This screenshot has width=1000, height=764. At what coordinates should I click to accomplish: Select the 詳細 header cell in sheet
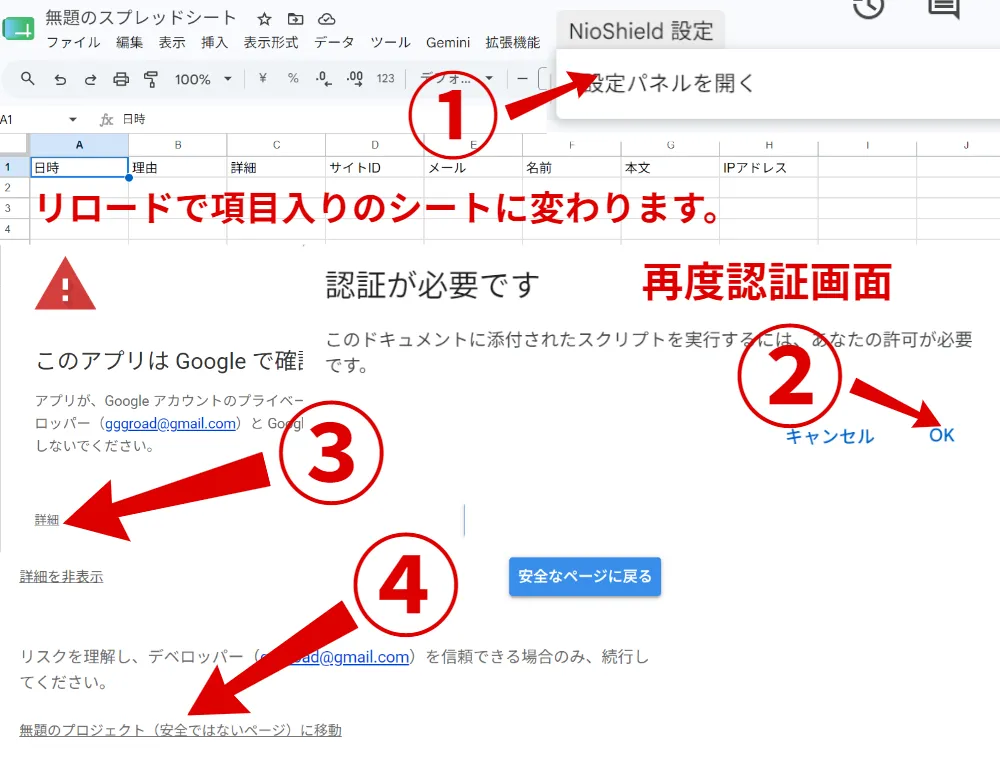coord(276,167)
